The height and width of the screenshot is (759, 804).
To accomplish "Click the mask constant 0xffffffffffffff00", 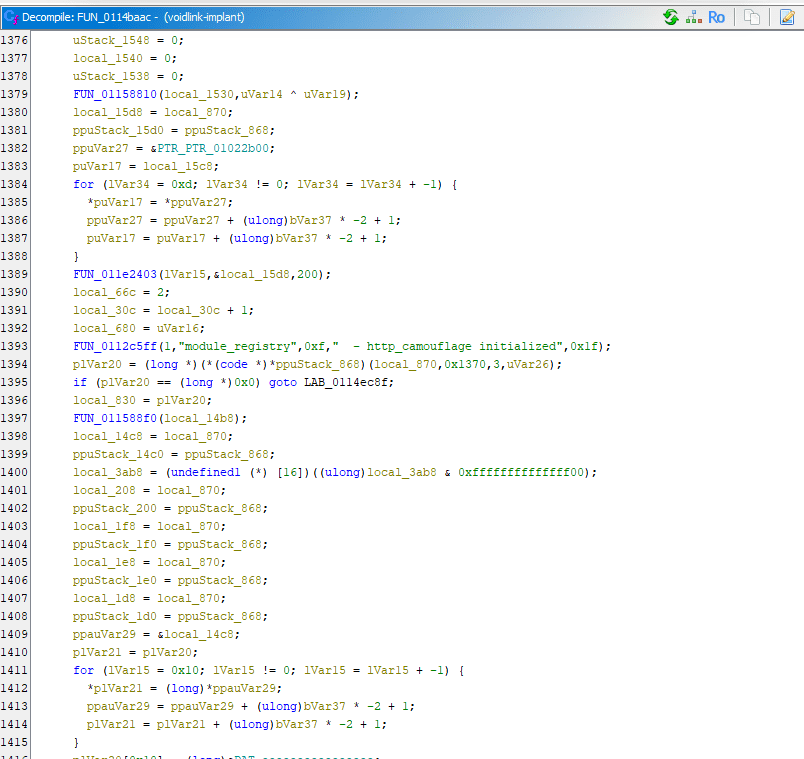I will tap(521, 472).
